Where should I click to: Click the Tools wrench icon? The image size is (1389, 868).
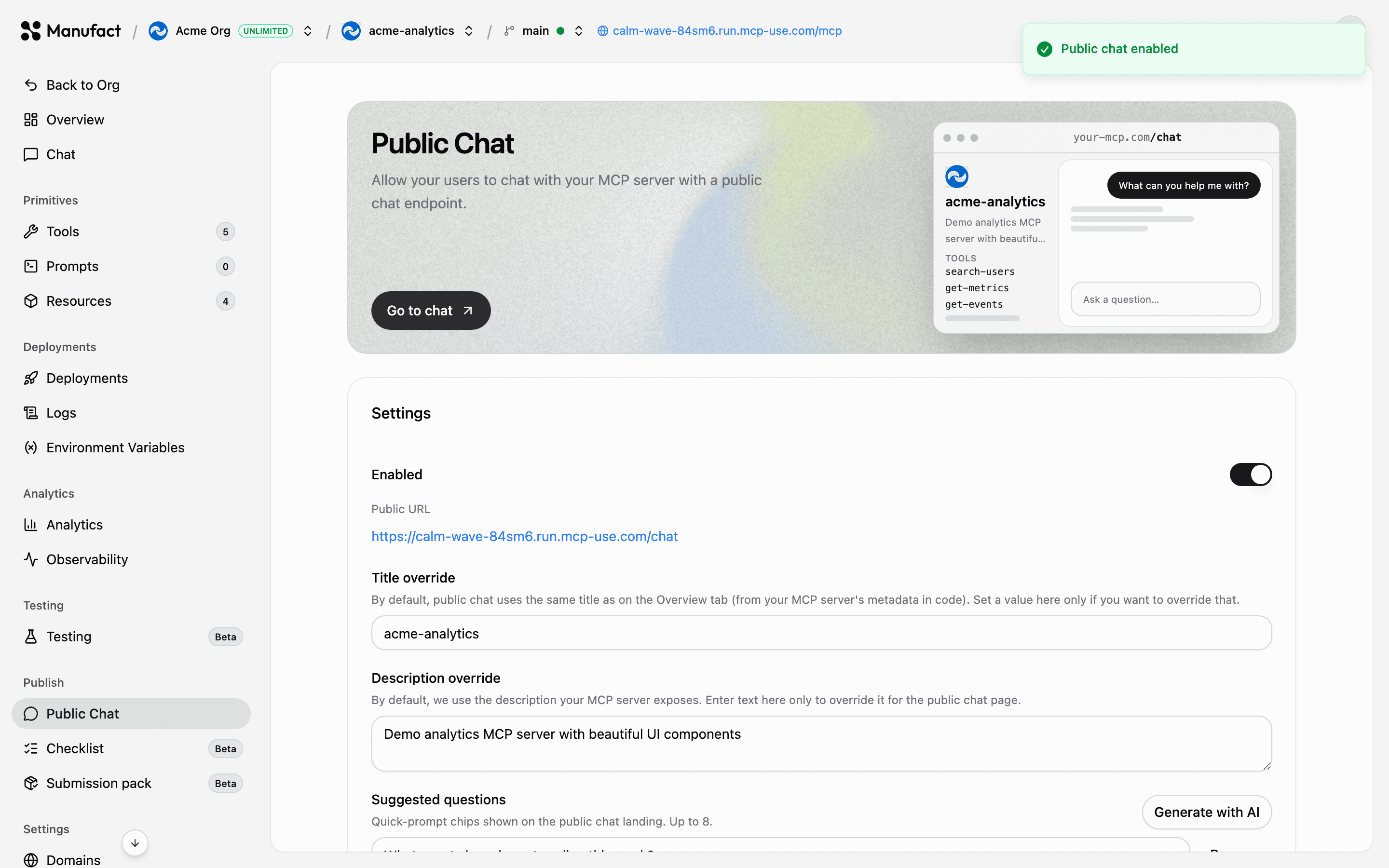pos(31,231)
